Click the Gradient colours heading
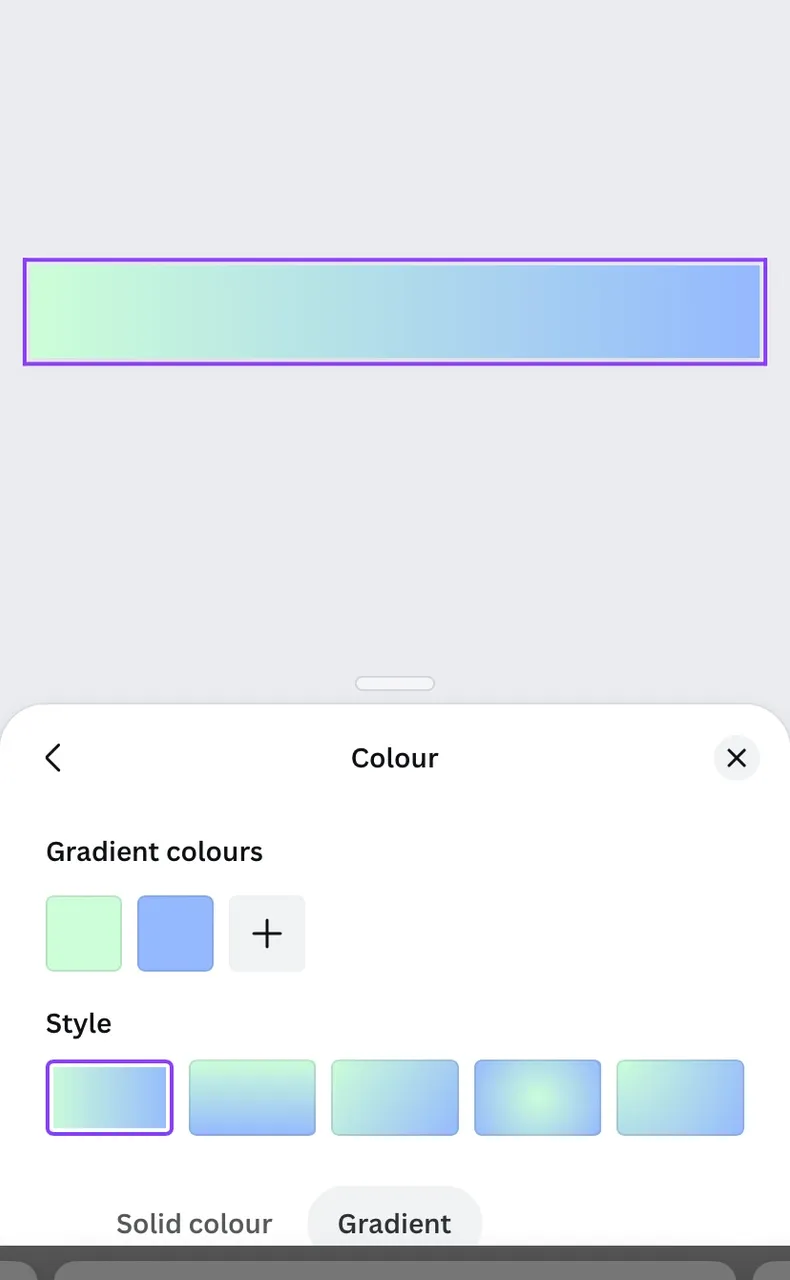This screenshot has height=1280, width=790. tap(154, 852)
